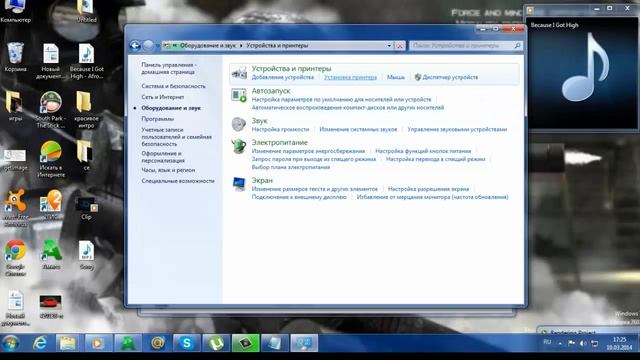The height and width of the screenshot is (360, 640).
Task: Click Настройка громкости link
Action: pyautogui.click(x=280, y=129)
